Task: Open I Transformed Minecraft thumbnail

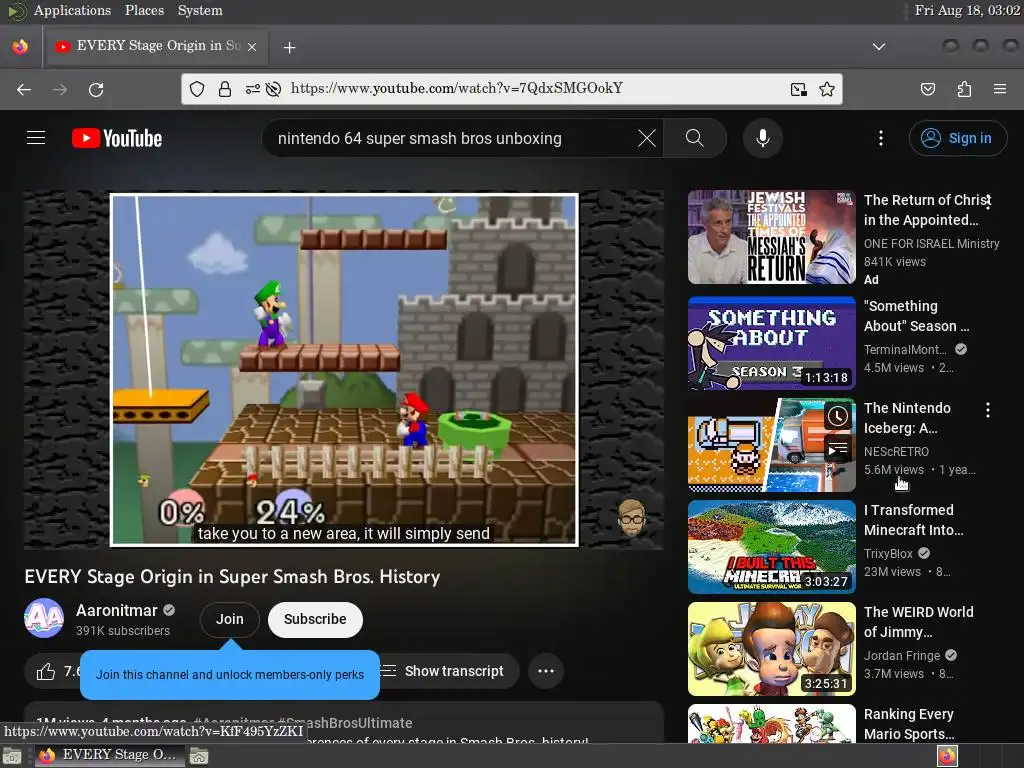Action: pyautogui.click(x=771, y=547)
